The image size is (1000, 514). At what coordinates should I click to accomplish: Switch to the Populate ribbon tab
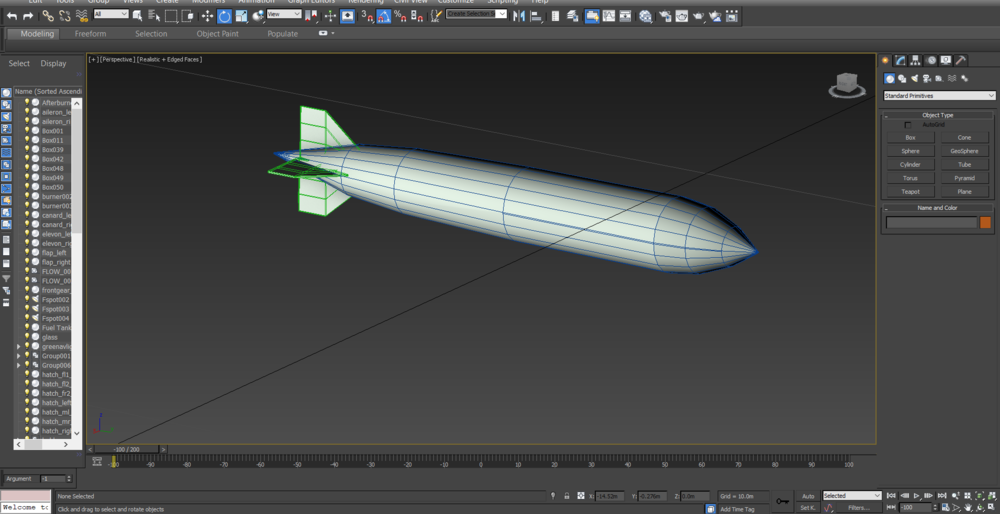pos(283,34)
